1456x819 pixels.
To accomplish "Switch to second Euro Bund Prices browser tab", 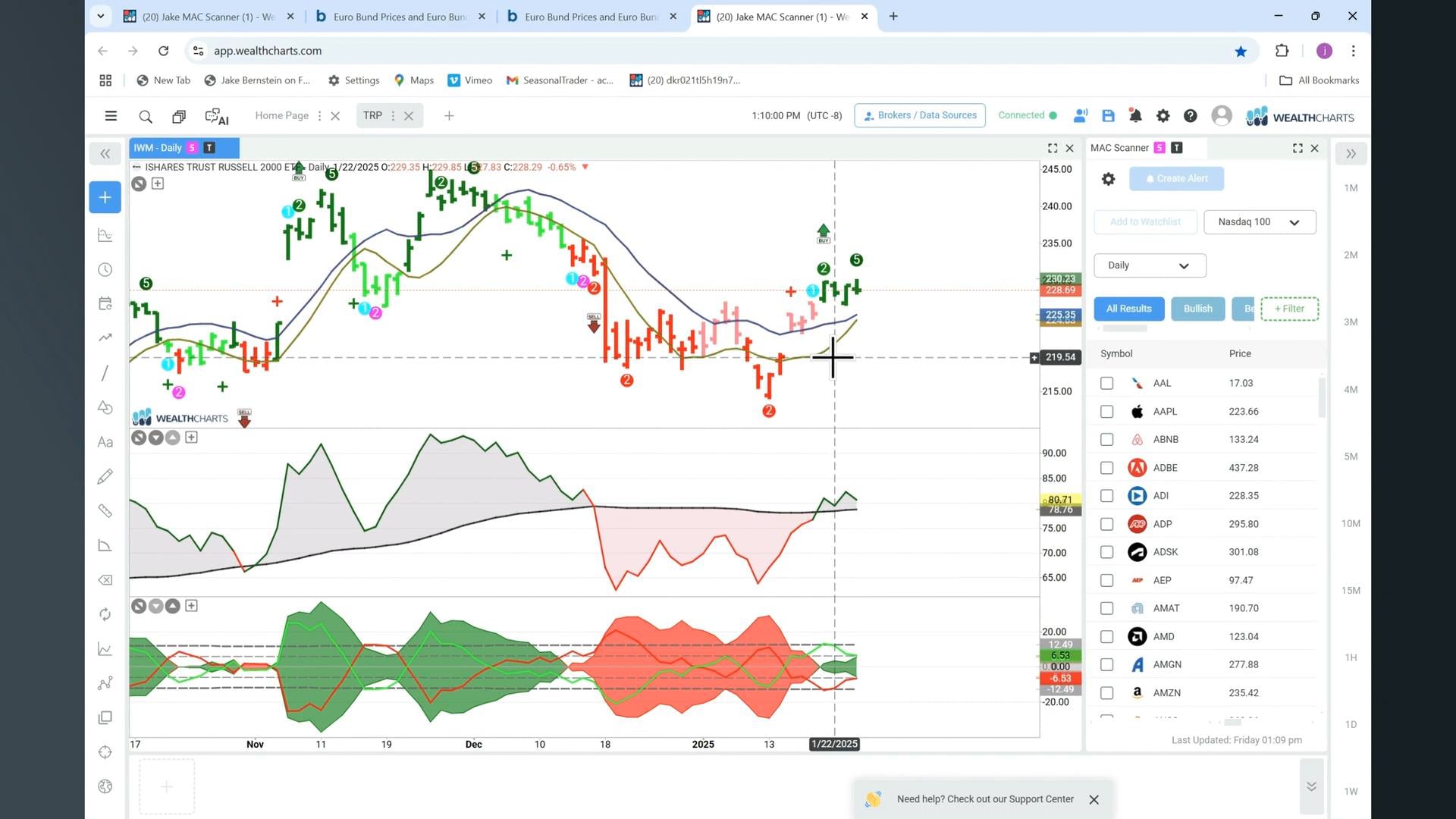I will point(591,16).
